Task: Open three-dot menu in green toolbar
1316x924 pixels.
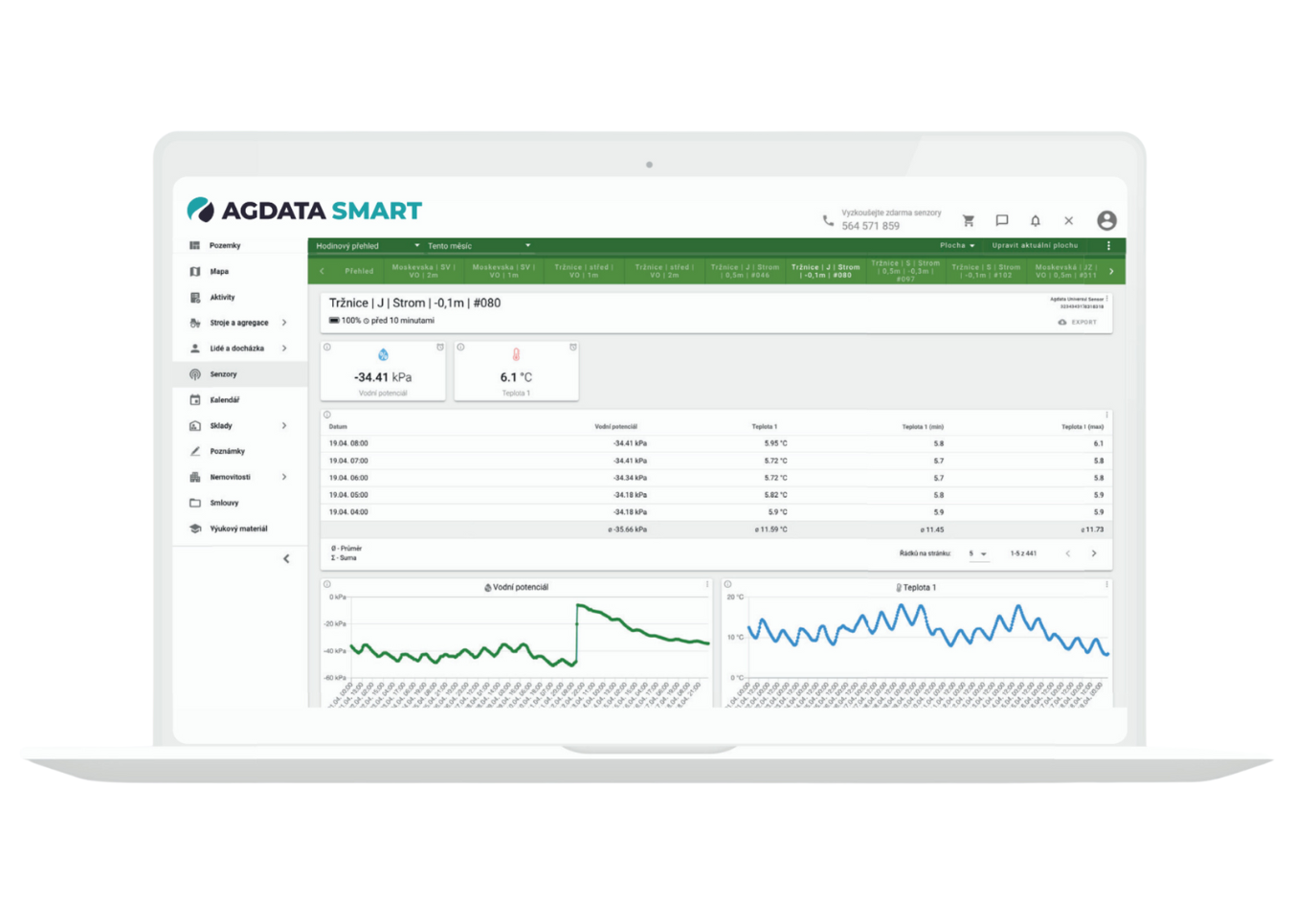Action: [1109, 246]
